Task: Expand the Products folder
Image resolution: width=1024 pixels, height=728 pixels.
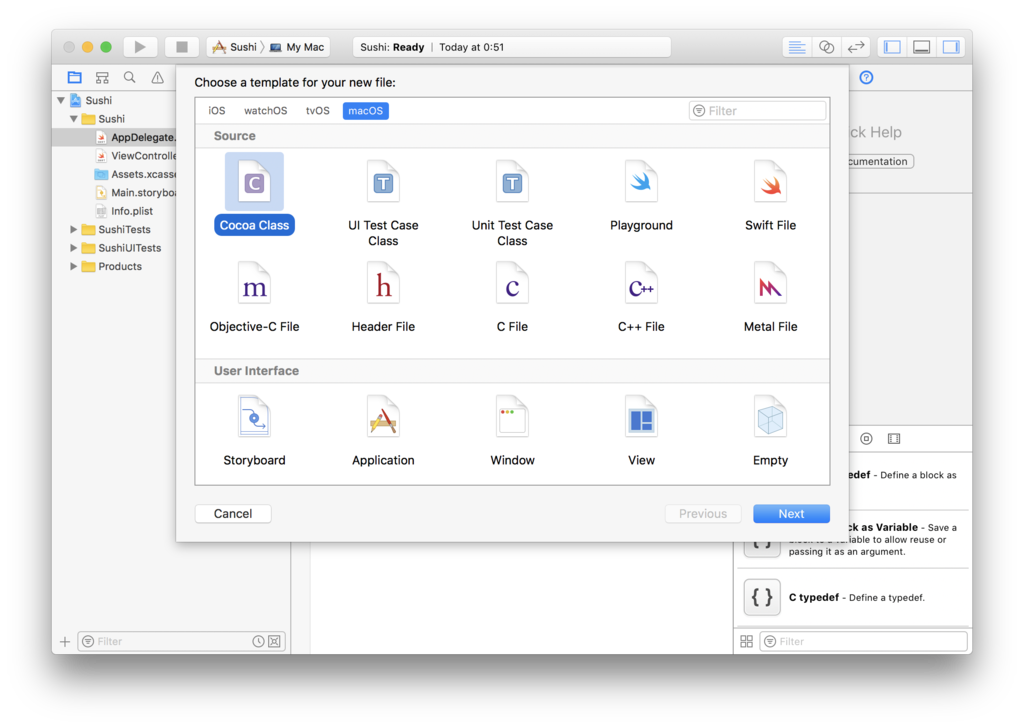Action: point(74,266)
